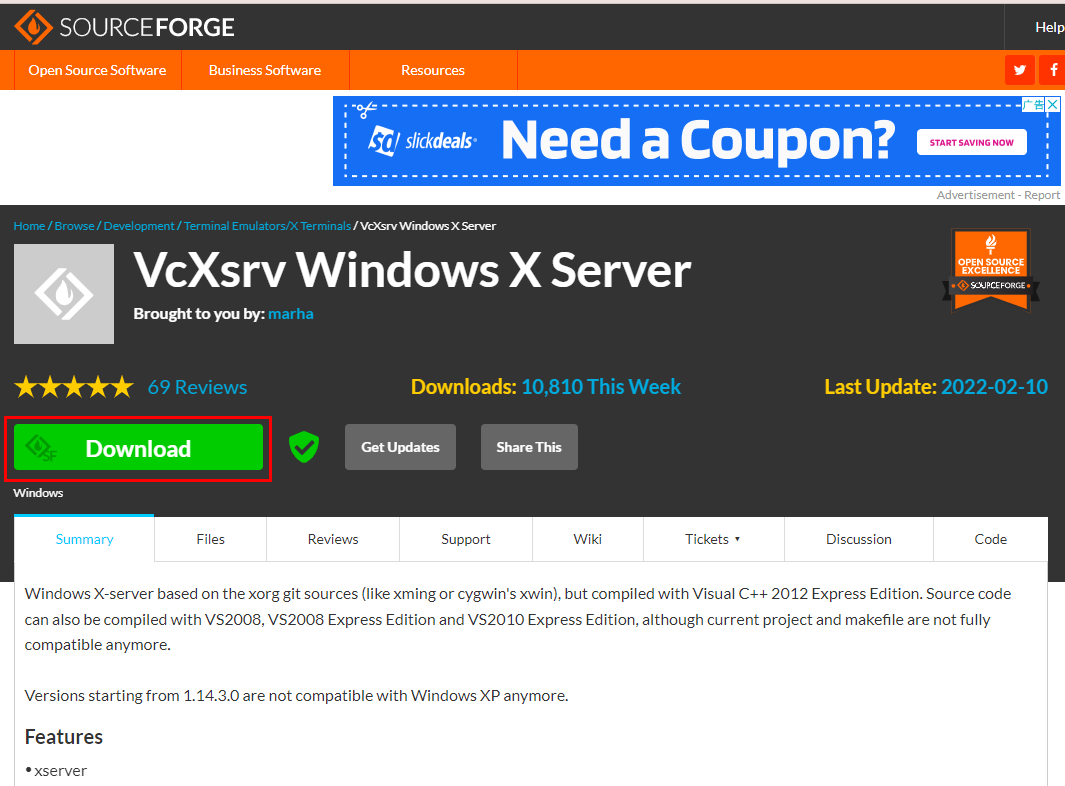
Task: Click Start Saving Now in the ad
Action: coord(971,143)
